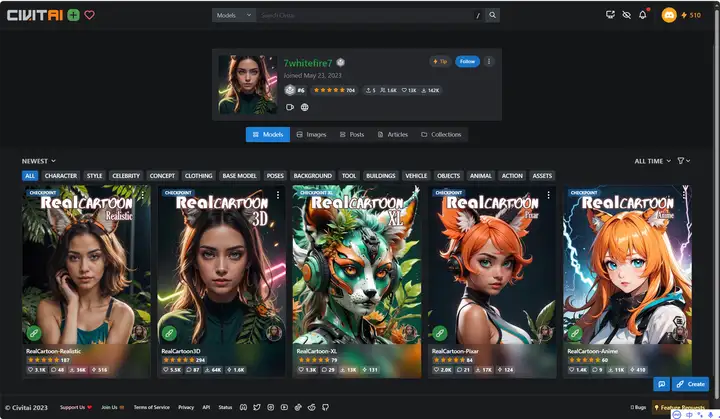Click the 510 buzz lightning balance
This screenshot has width=720, height=419.
[691, 15]
